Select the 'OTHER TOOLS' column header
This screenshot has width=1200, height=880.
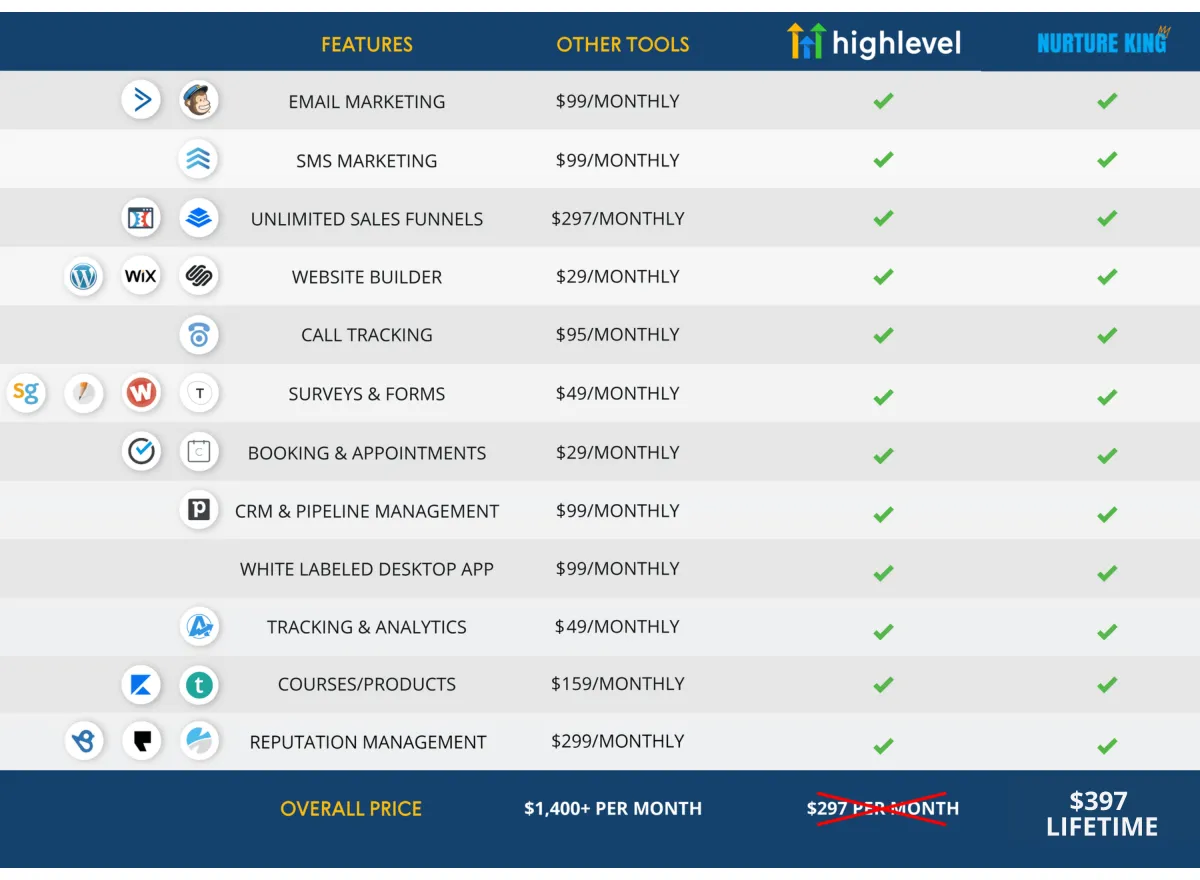[x=623, y=44]
